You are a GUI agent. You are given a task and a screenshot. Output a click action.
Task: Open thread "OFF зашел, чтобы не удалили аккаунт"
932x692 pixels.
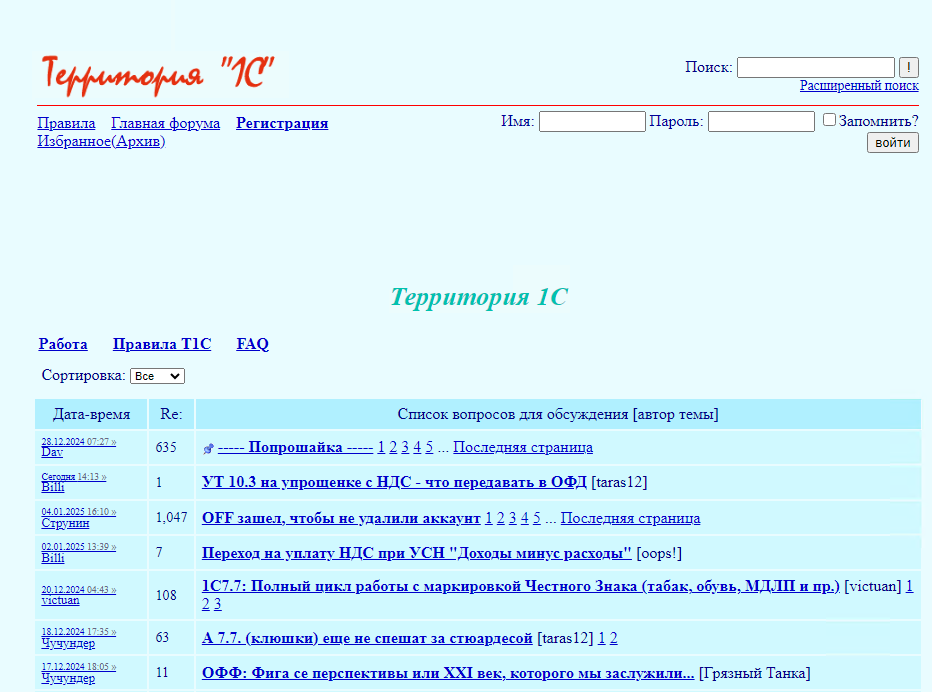pos(341,518)
